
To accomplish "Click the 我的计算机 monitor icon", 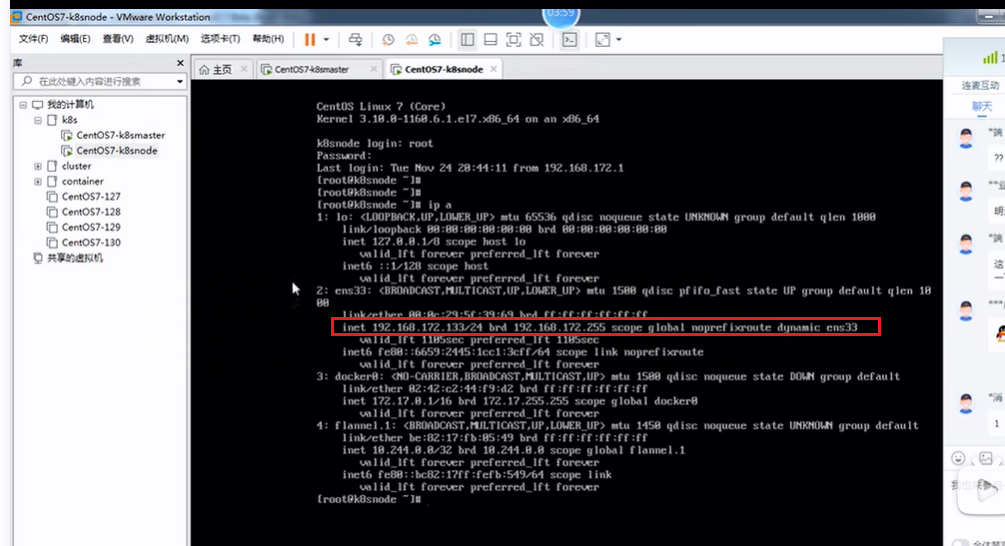I will (x=37, y=104).
